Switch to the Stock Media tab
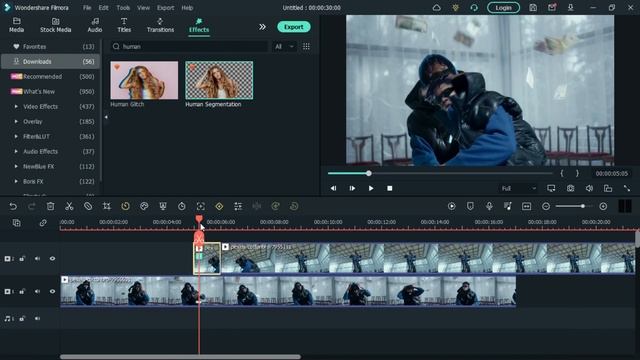Image resolution: width=640 pixels, height=360 pixels. coord(56,25)
